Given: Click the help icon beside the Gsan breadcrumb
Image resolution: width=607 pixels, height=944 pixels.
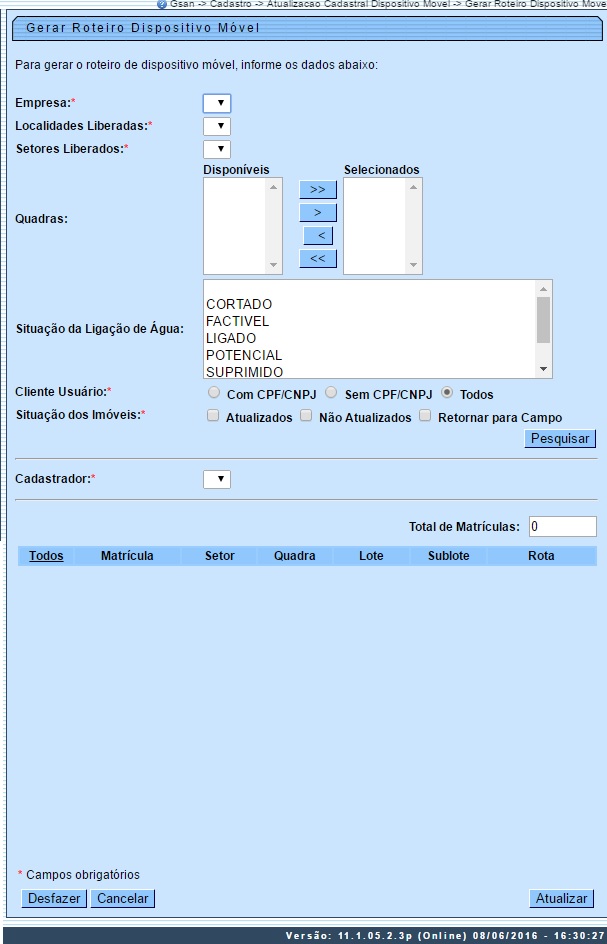Looking at the screenshot, I should tap(161, 4).
